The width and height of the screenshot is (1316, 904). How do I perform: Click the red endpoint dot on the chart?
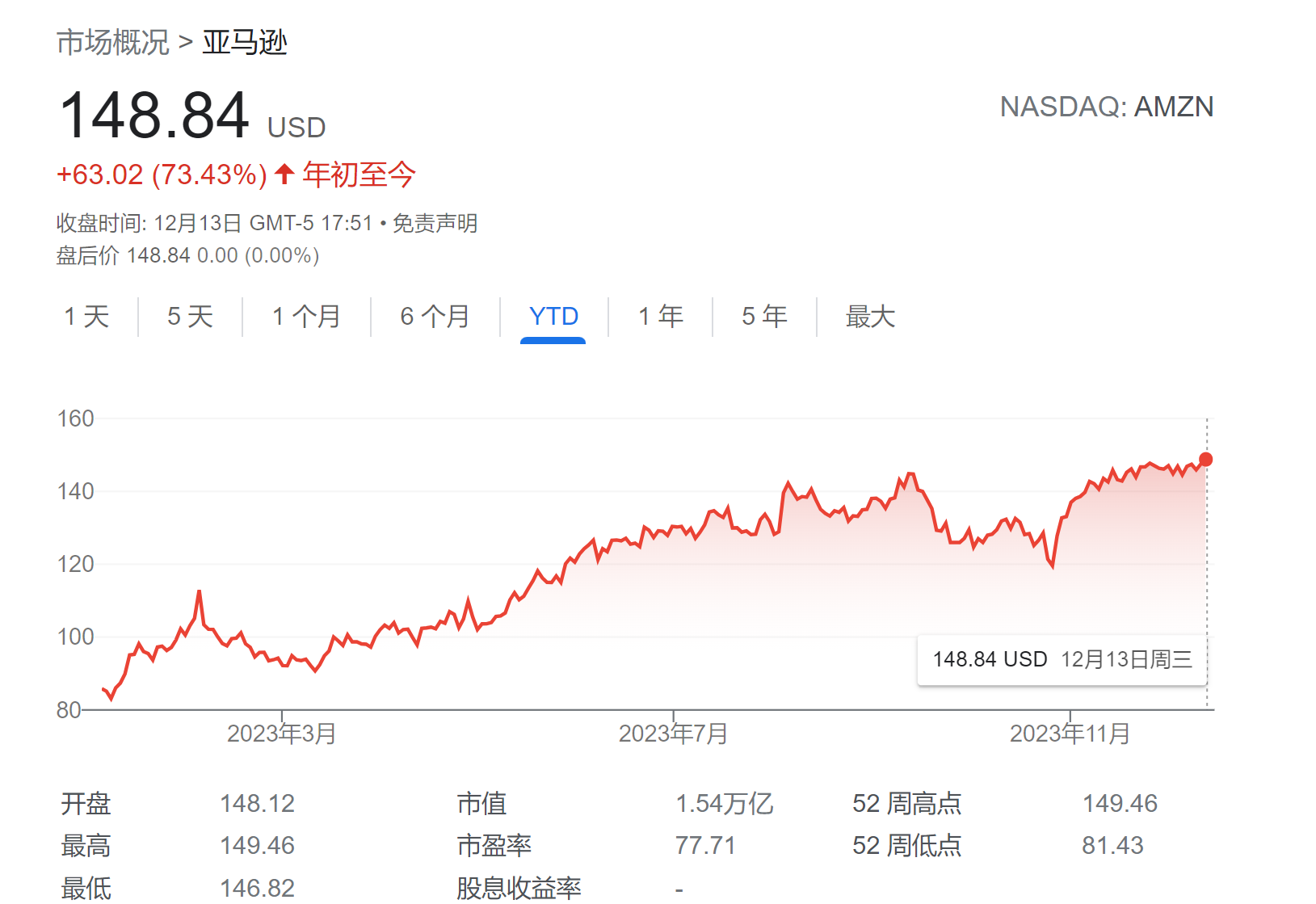(x=1205, y=460)
